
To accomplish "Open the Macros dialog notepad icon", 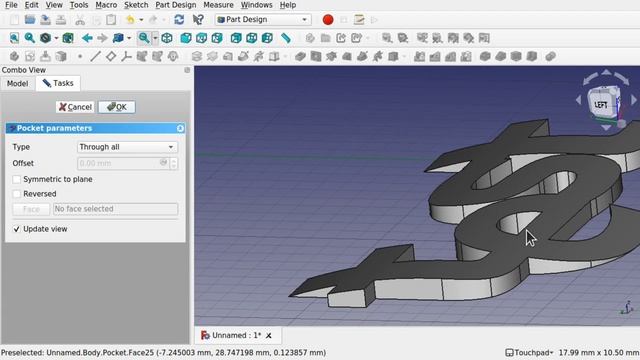I will [359, 20].
